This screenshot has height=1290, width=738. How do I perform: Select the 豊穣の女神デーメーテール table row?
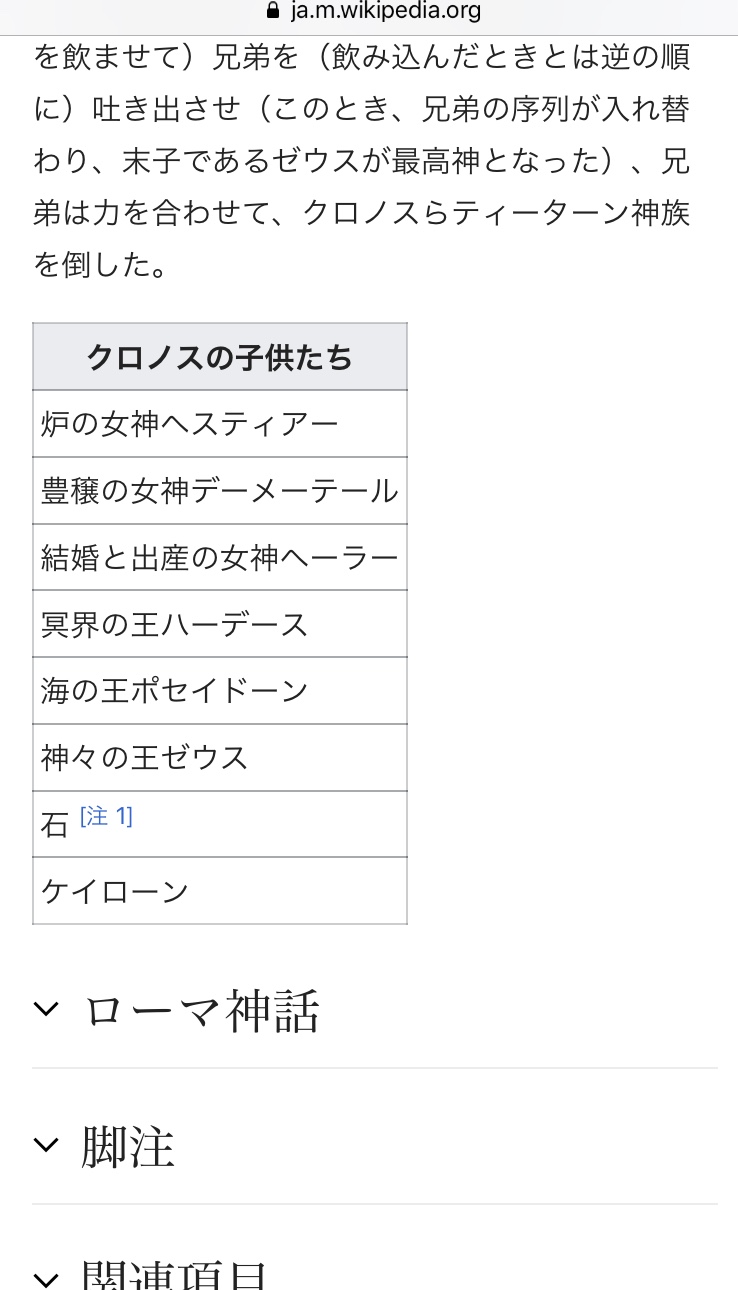(x=219, y=491)
